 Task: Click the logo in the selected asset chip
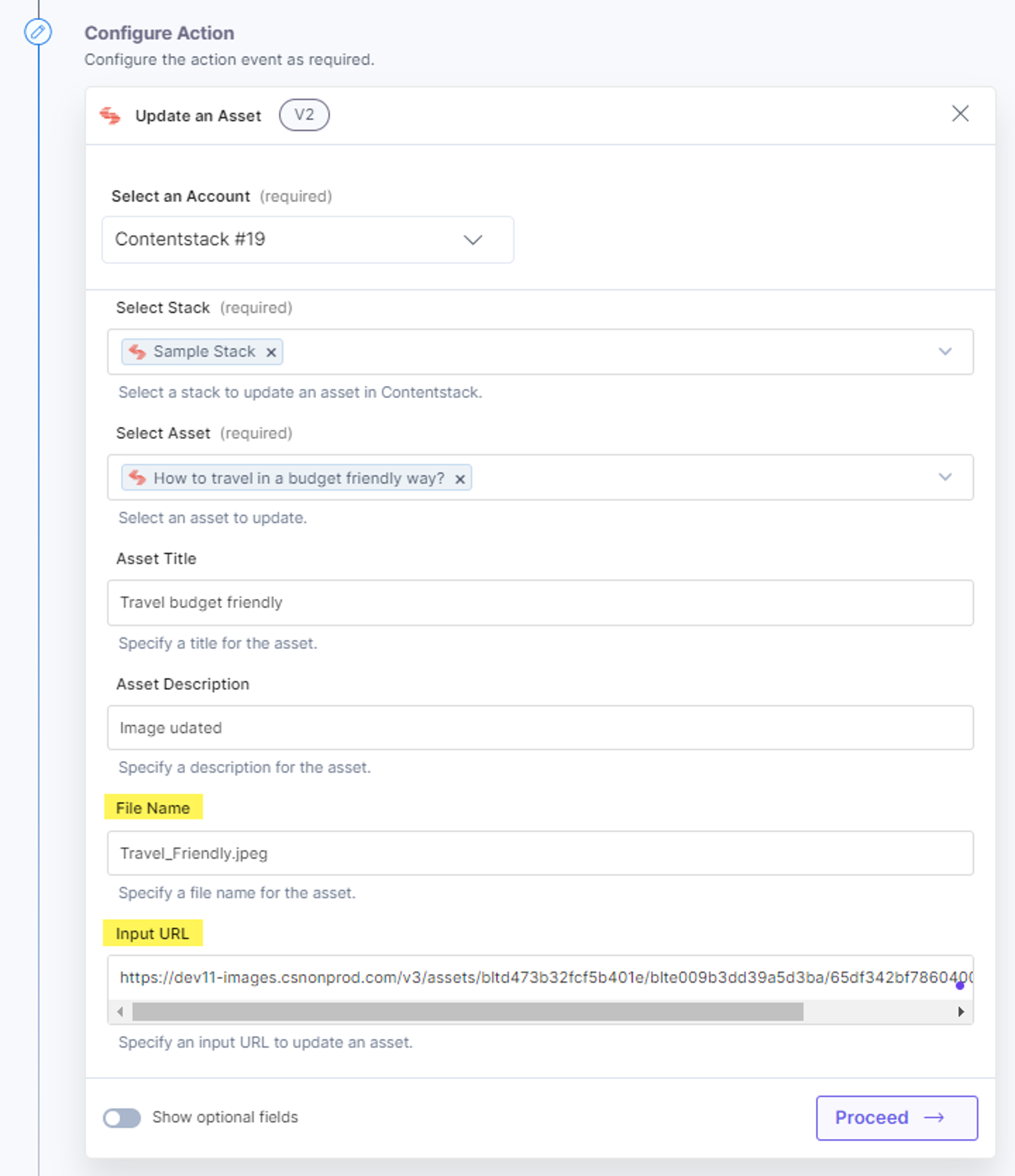137,478
